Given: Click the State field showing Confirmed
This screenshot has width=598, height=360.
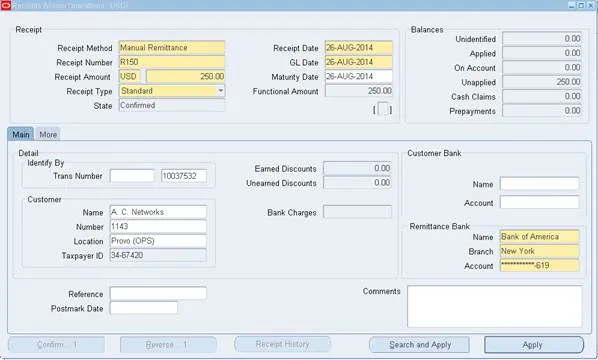Looking at the screenshot, I should coord(172,105).
